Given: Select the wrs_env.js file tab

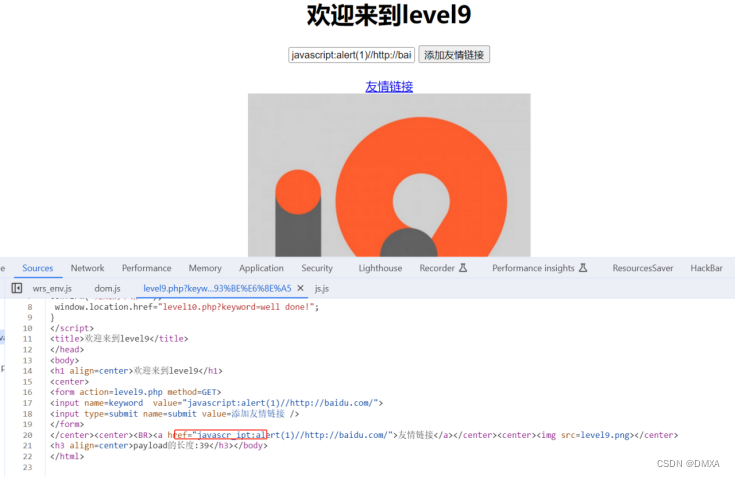Looking at the screenshot, I should tap(52, 288).
